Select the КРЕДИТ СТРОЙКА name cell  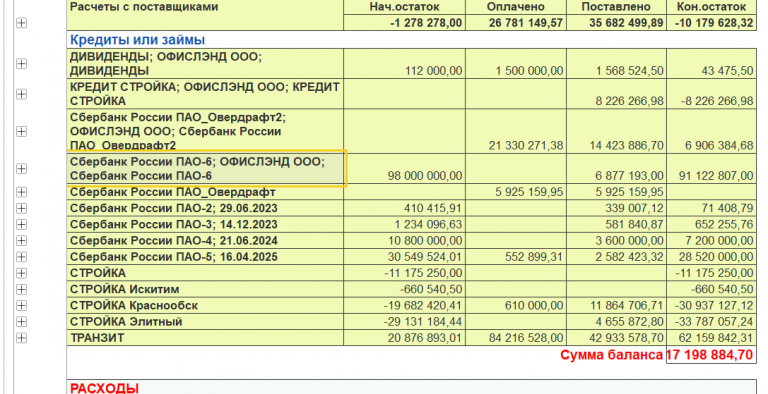pos(205,94)
